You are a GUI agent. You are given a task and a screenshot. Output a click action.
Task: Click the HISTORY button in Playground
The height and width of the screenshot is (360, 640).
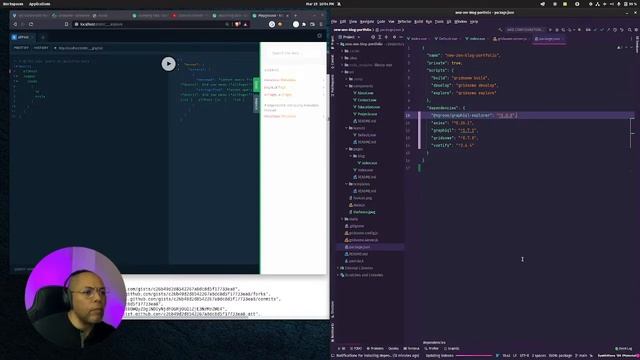click(41, 48)
